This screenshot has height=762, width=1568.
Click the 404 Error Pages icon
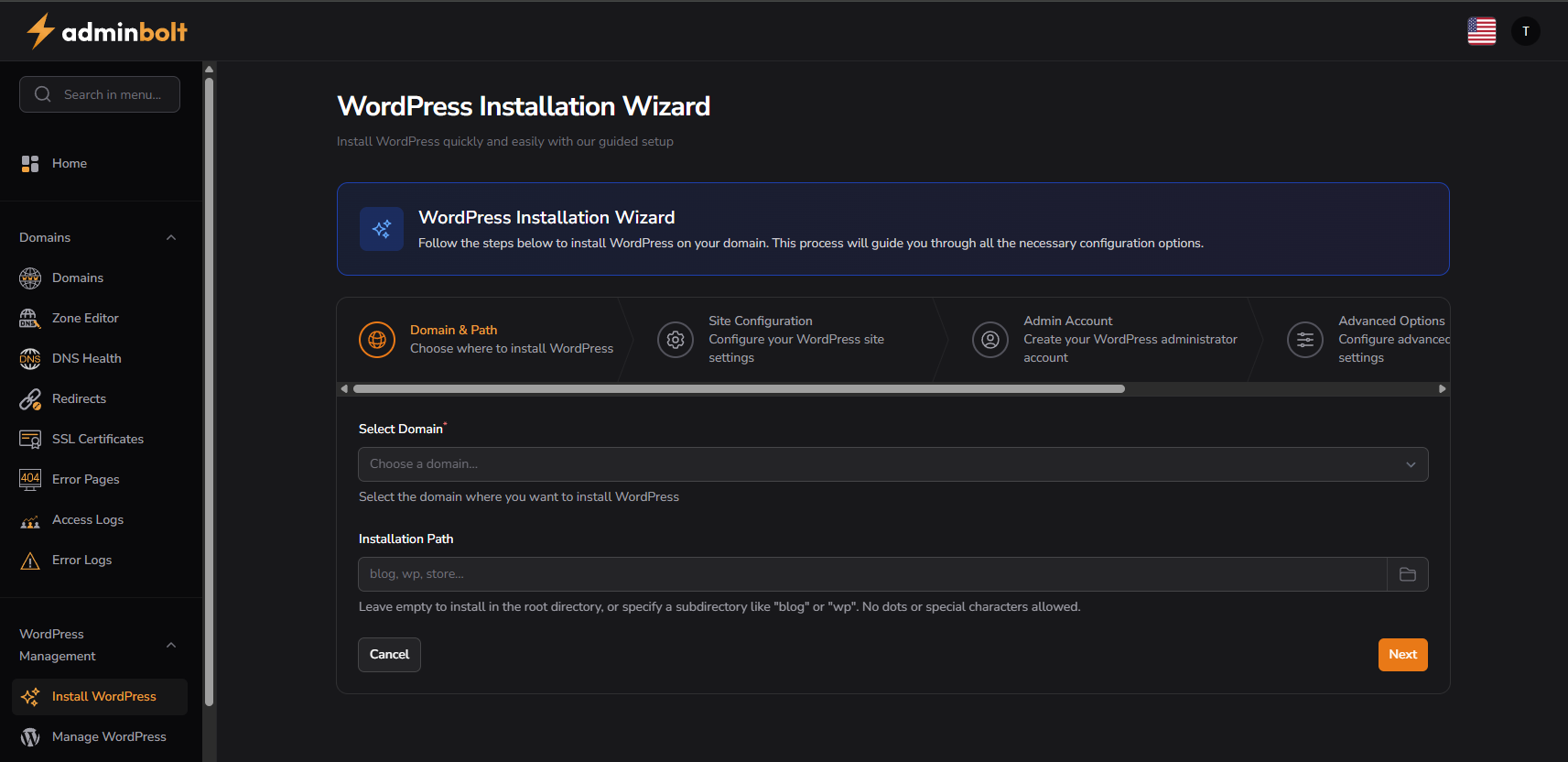[30, 479]
